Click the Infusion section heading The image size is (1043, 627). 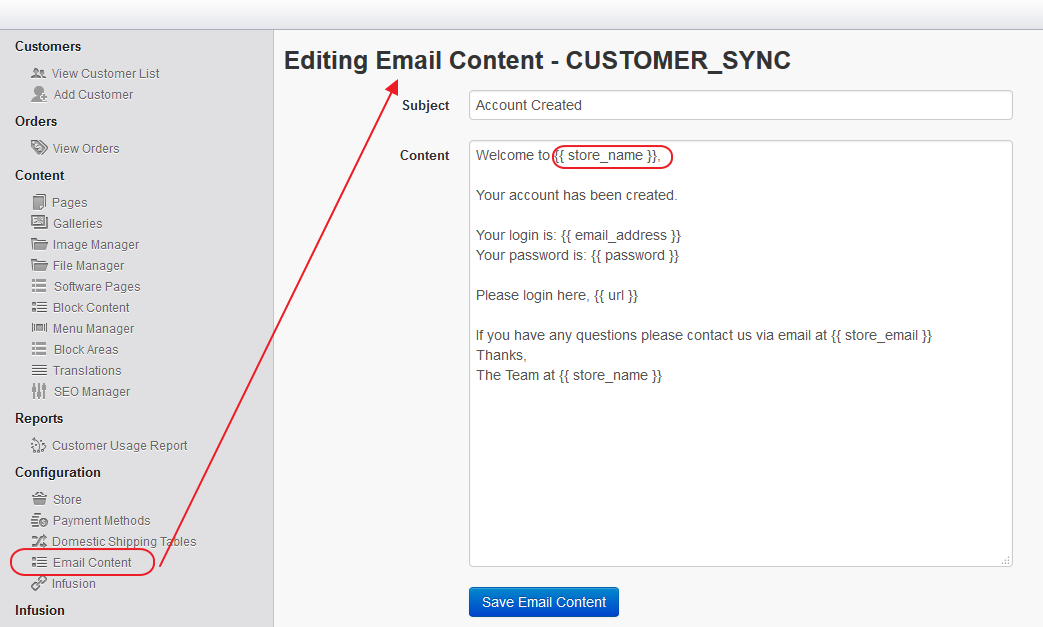point(40,610)
